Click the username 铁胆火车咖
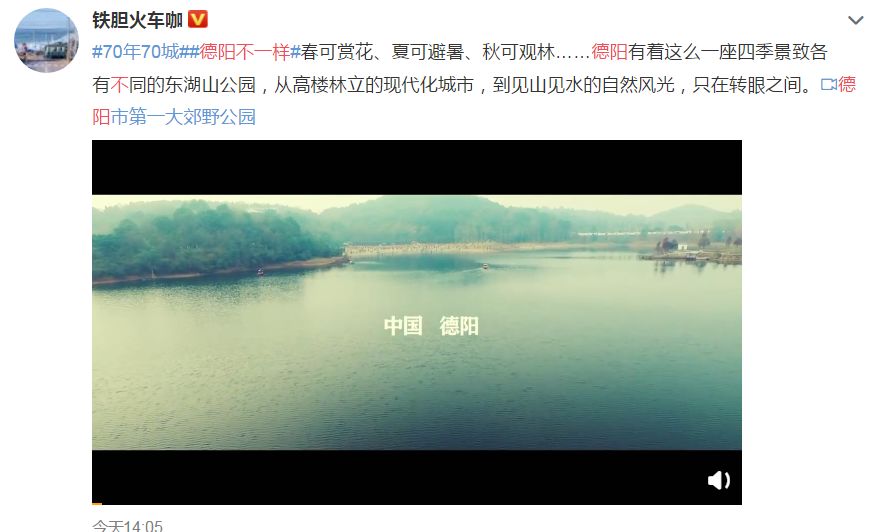 [x=138, y=20]
